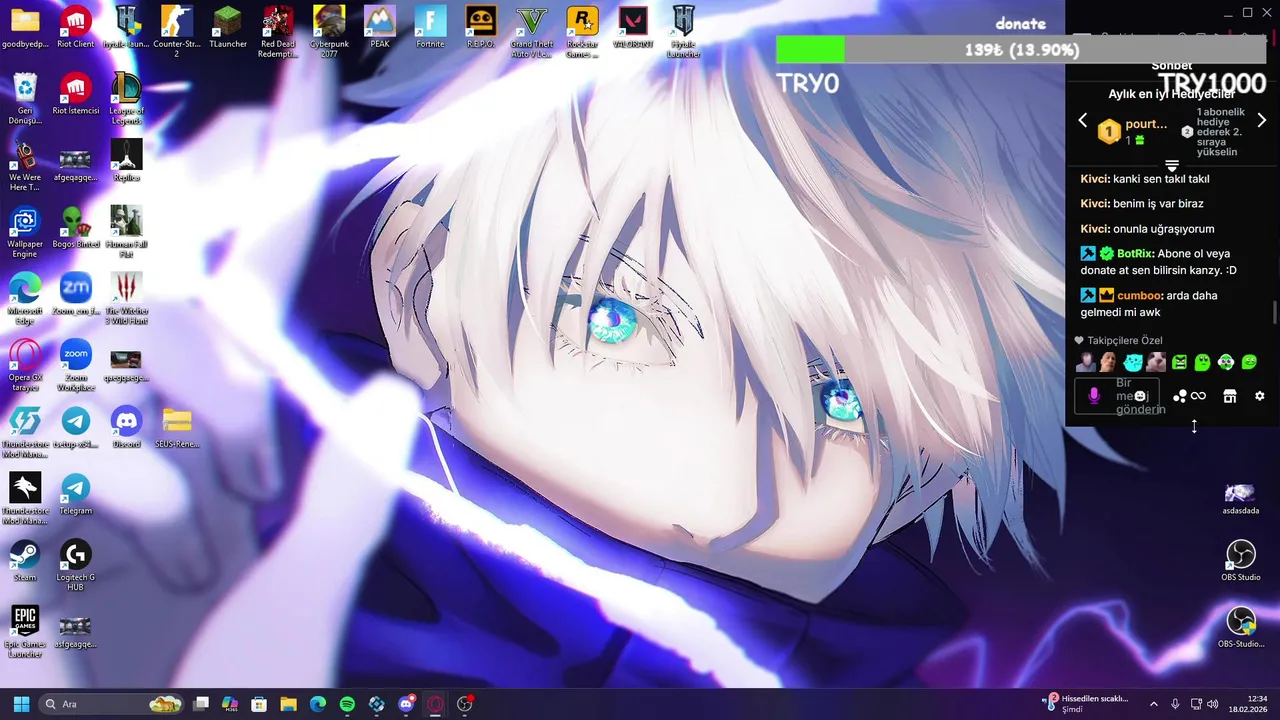Image resolution: width=1280 pixels, height=720 pixels.
Task: Open Rockstar Games Launcher shortcut
Action: (x=582, y=30)
